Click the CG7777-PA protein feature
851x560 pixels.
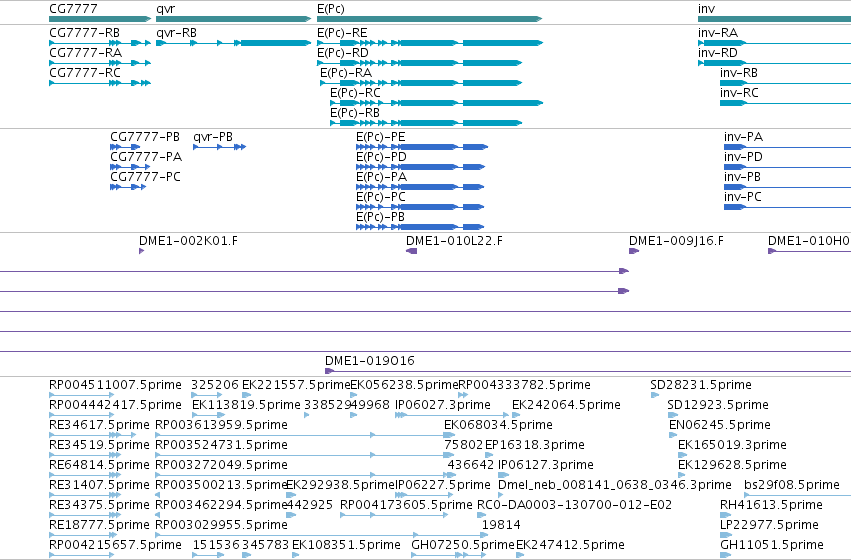130,167
